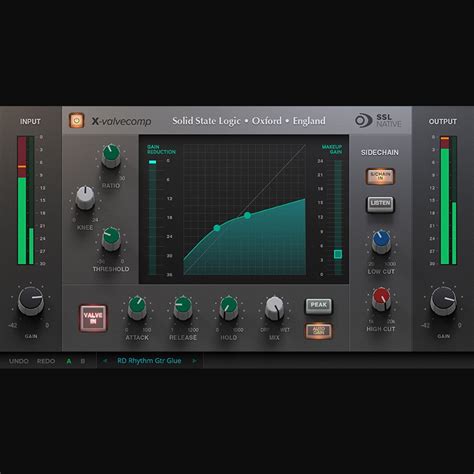
Task: Toggle the sidechain Listen button
Action: click(x=380, y=204)
